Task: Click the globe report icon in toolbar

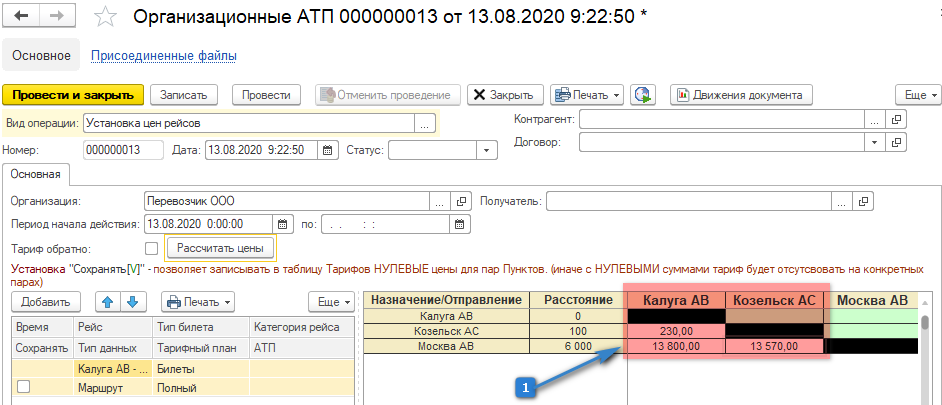Action: pyautogui.click(x=642, y=95)
